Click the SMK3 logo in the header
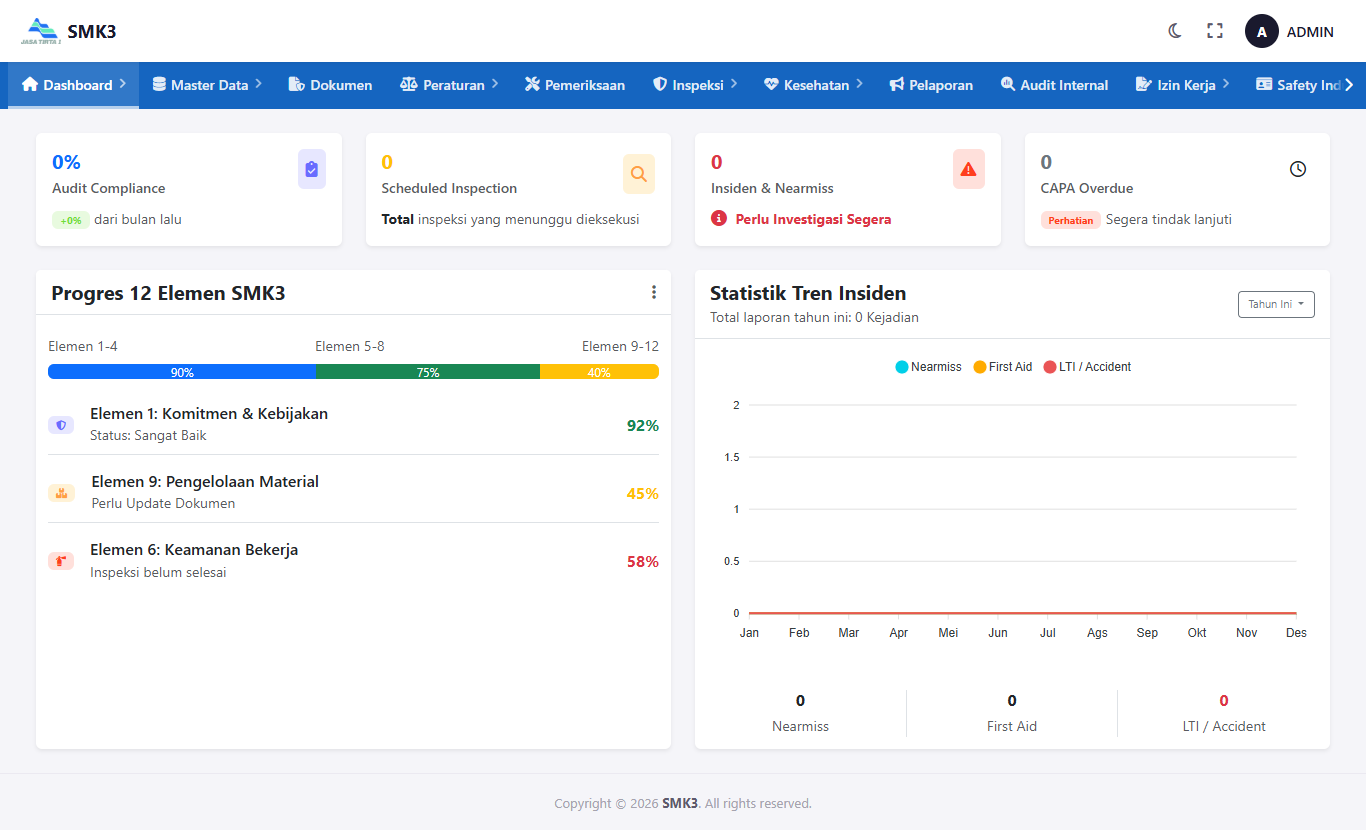Image resolution: width=1366 pixels, height=830 pixels. [x=68, y=31]
